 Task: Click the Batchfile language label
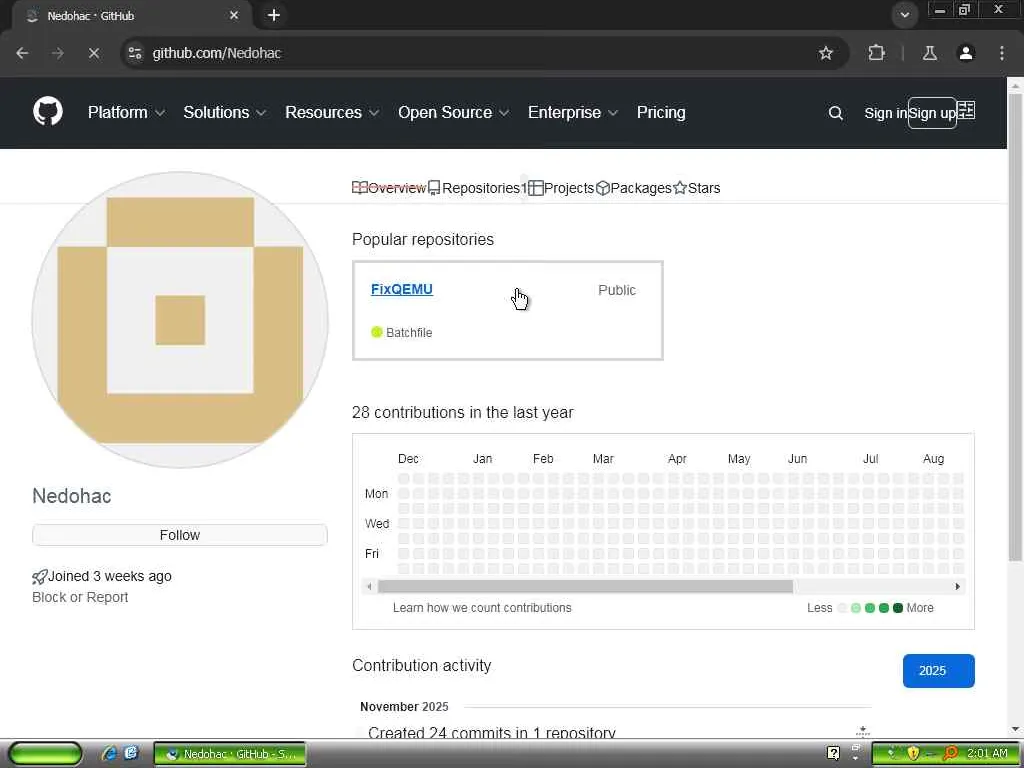point(409,332)
